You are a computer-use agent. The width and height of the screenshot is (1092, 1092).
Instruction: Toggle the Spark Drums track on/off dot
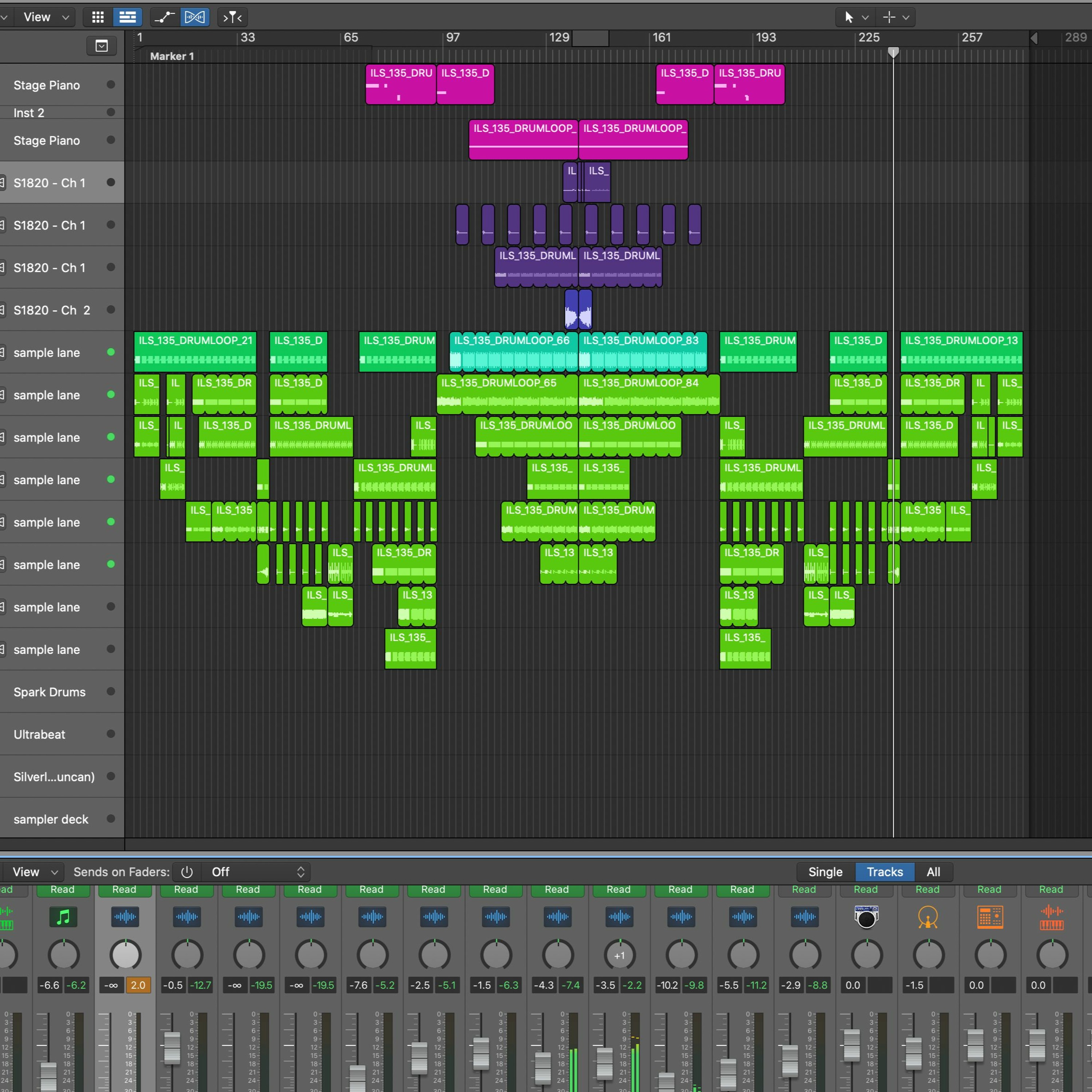click(111, 691)
